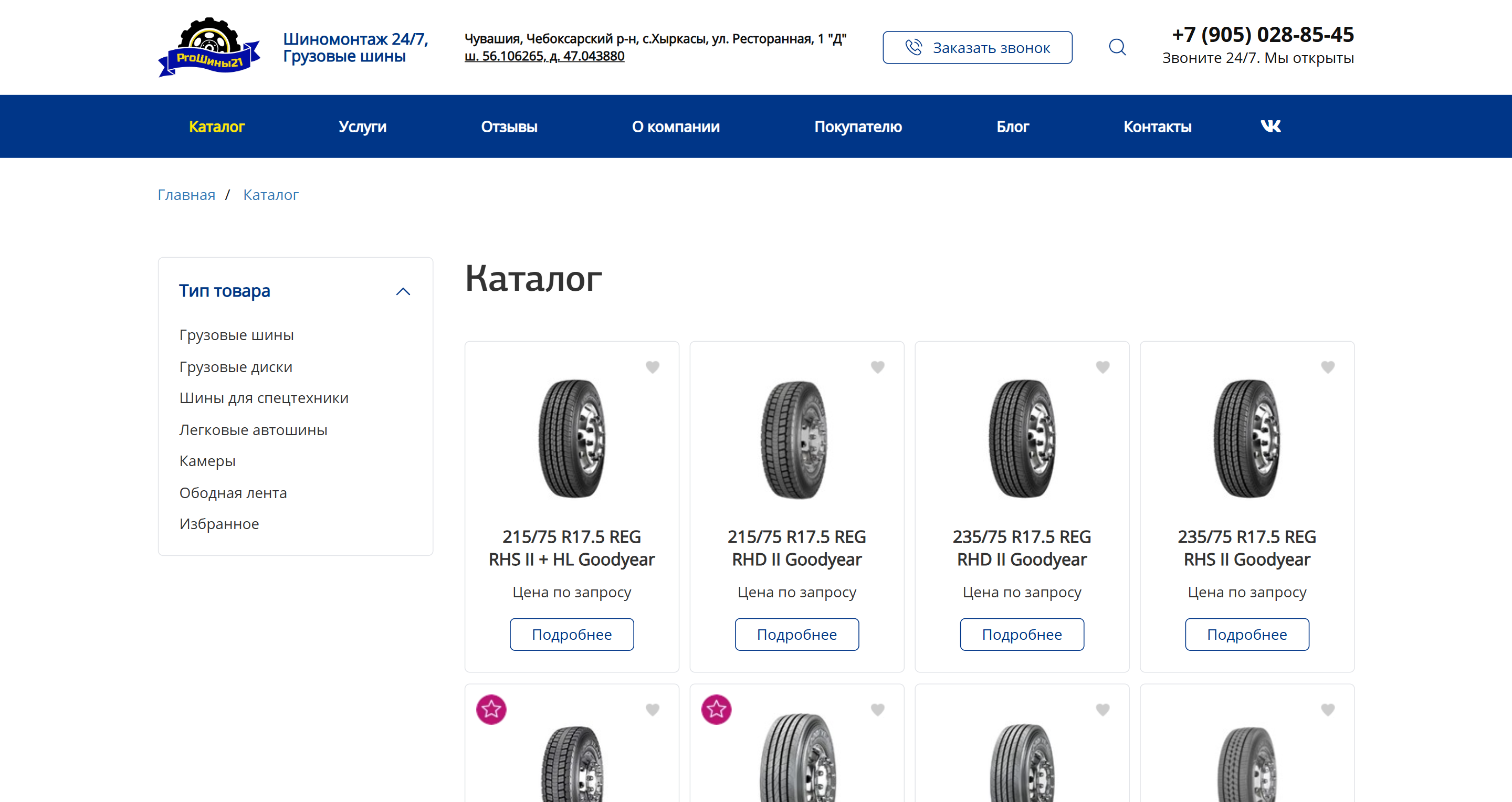Open the Блог menu item
Image resolution: width=1512 pixels, height=802 pixels.
tap(1013, 126)
